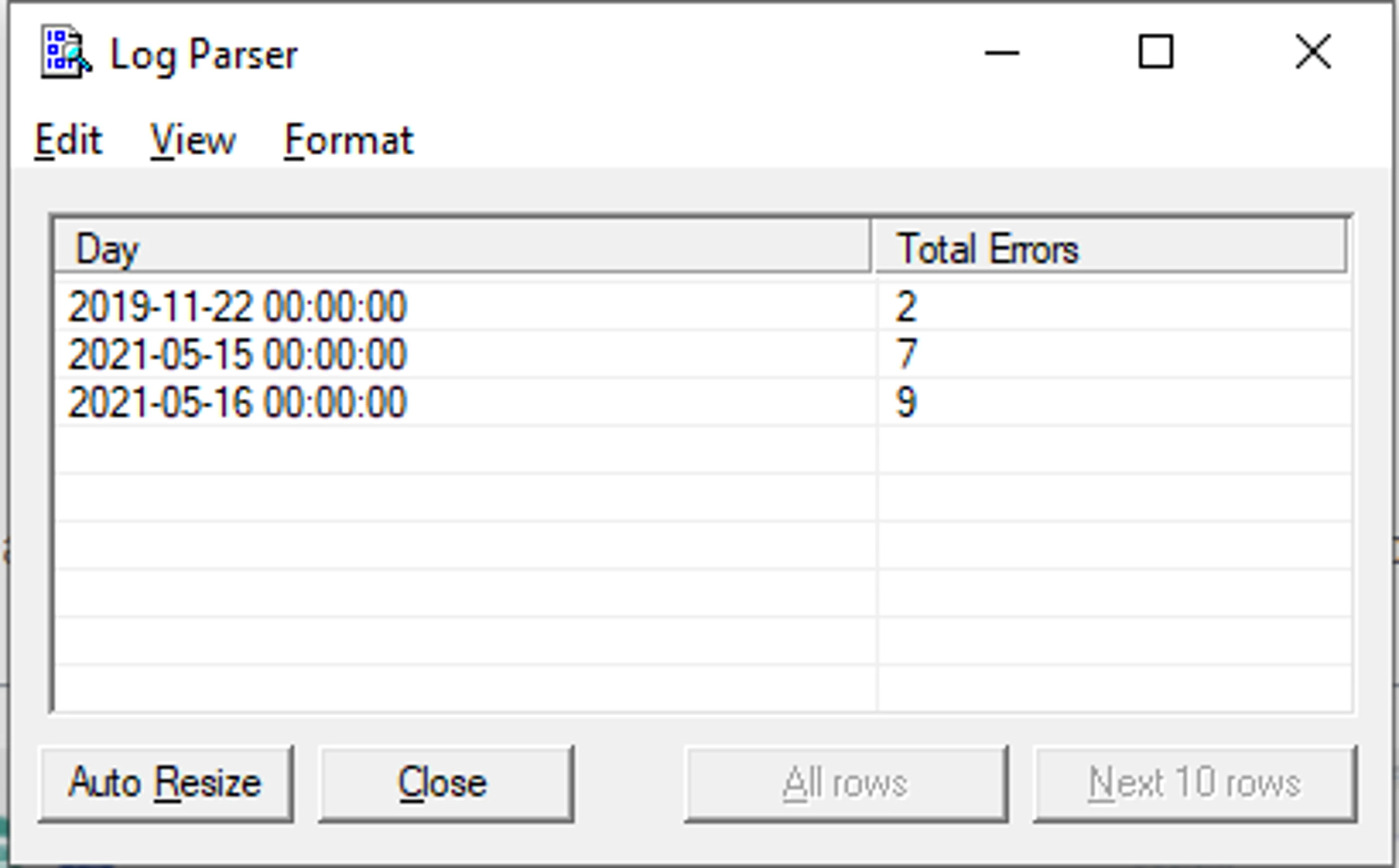The width and height of the screenshot is (1399, 868).
Task: Open the View menu
Action: tap(193, 140)
